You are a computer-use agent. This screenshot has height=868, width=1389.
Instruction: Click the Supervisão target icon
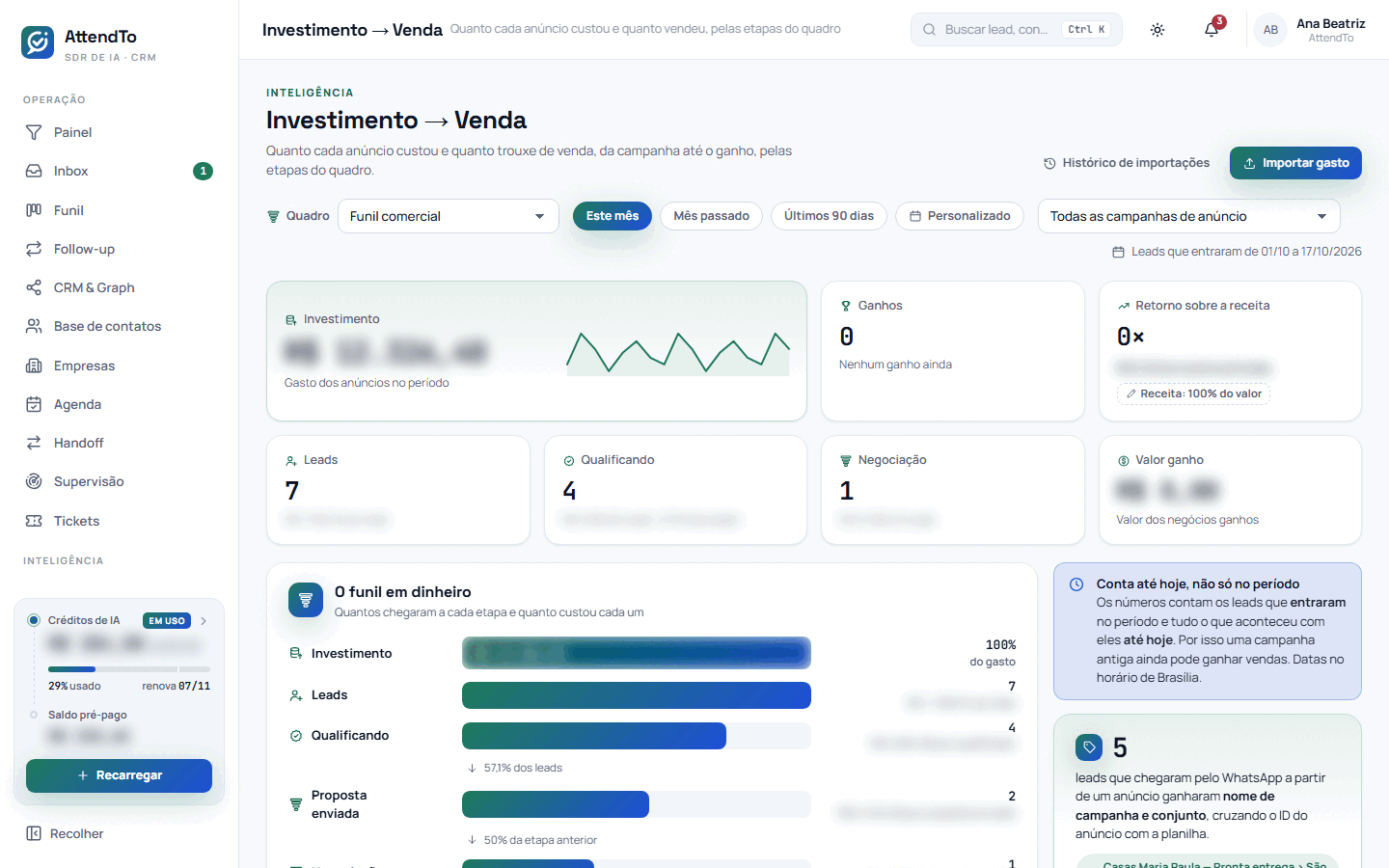click(x=34, y=481)
